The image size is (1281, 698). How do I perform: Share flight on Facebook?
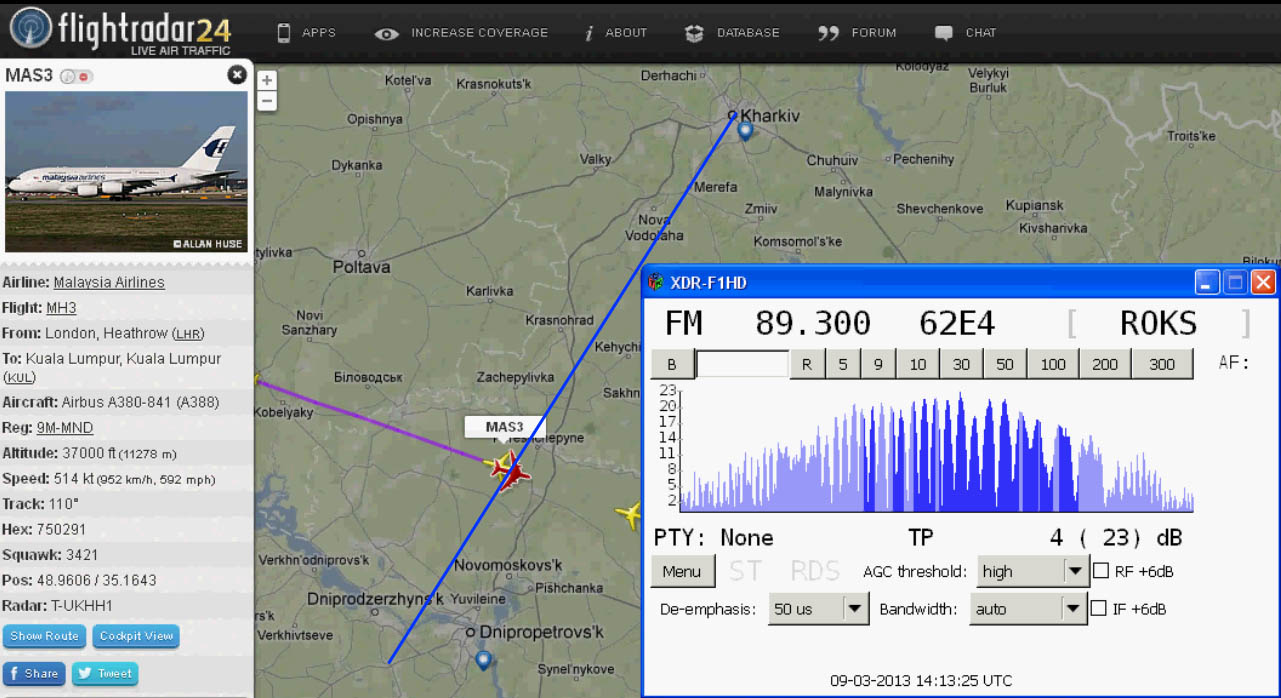(x=34, y=674)
